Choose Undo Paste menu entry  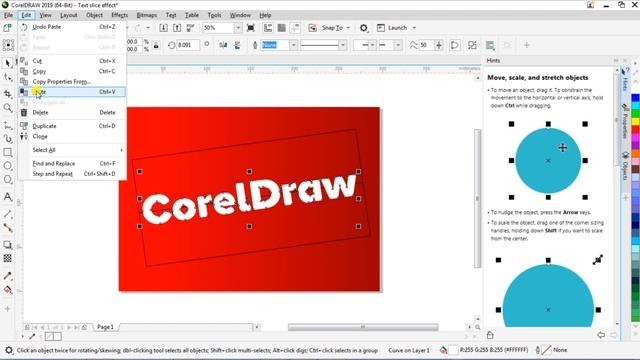tap(71, 27)
